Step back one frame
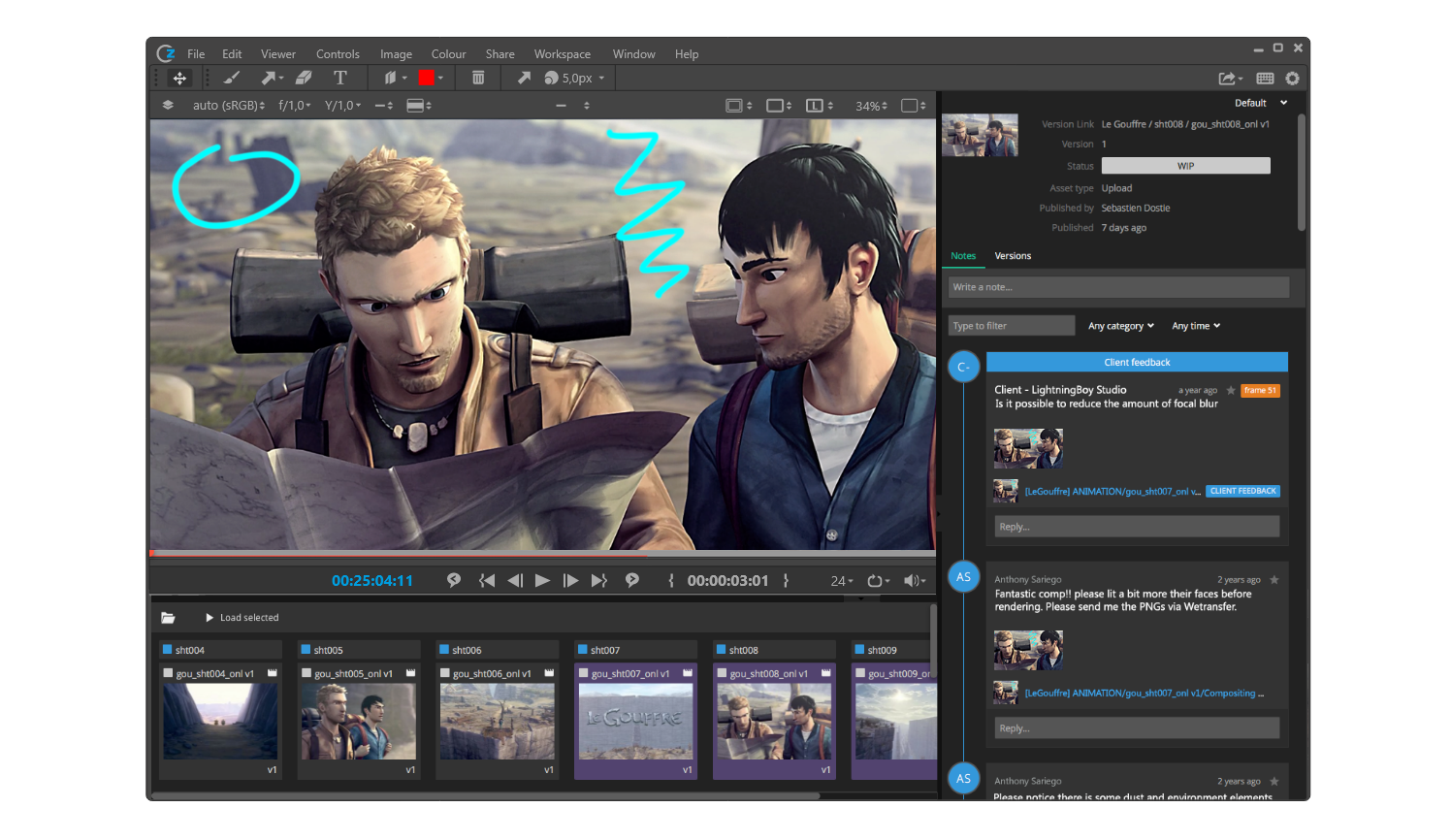 (x=515, y=580)
